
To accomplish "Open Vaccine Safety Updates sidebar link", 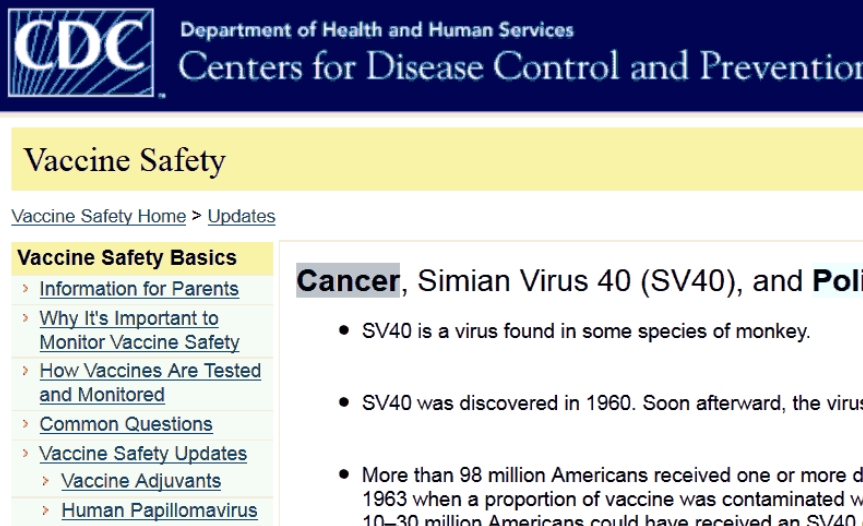I will tap(143, 453).
